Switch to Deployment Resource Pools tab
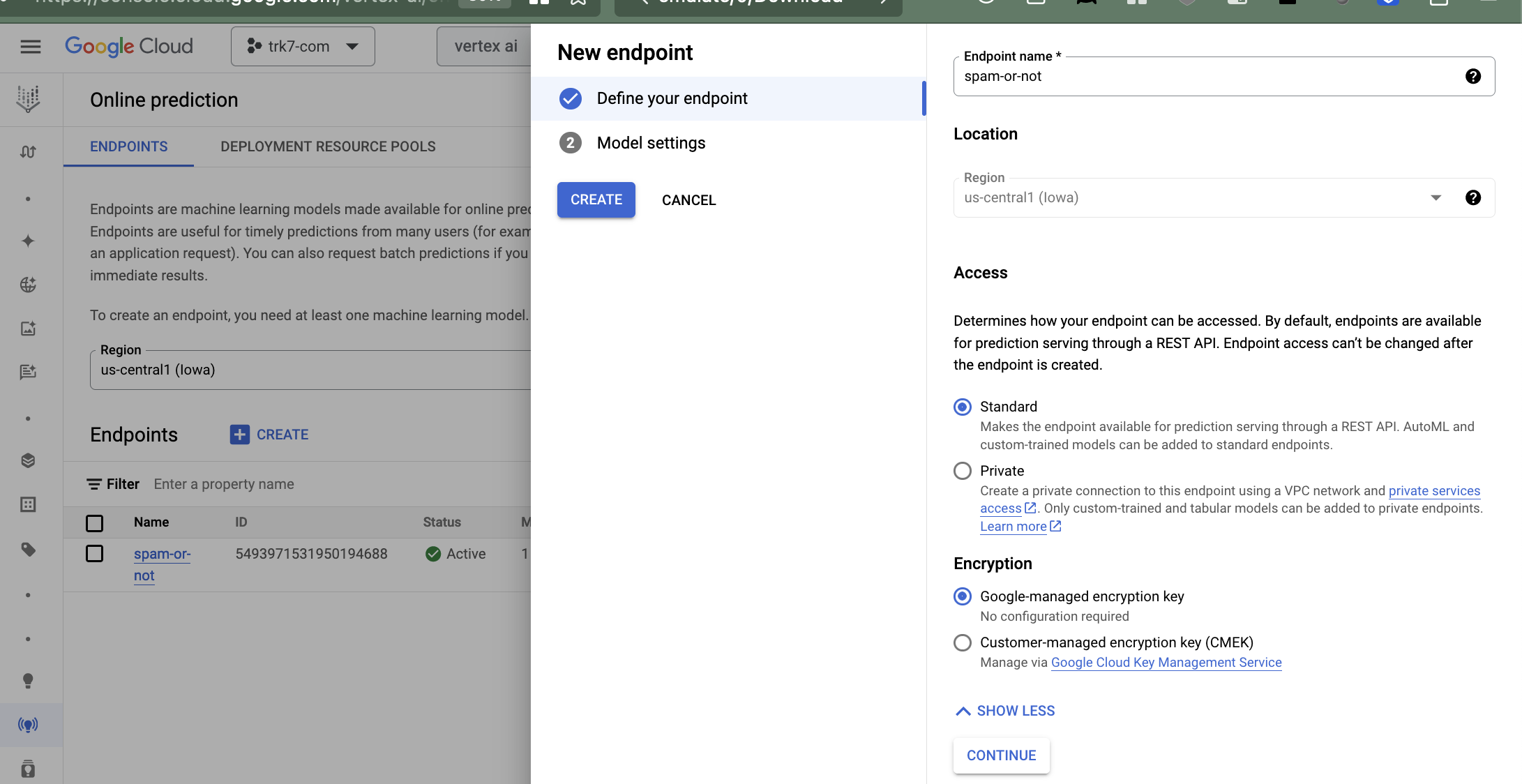 (328, 146)
